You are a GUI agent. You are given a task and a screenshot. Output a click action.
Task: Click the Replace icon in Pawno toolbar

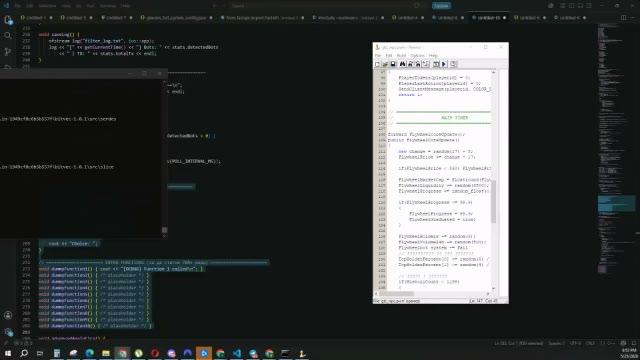[418, 64]
